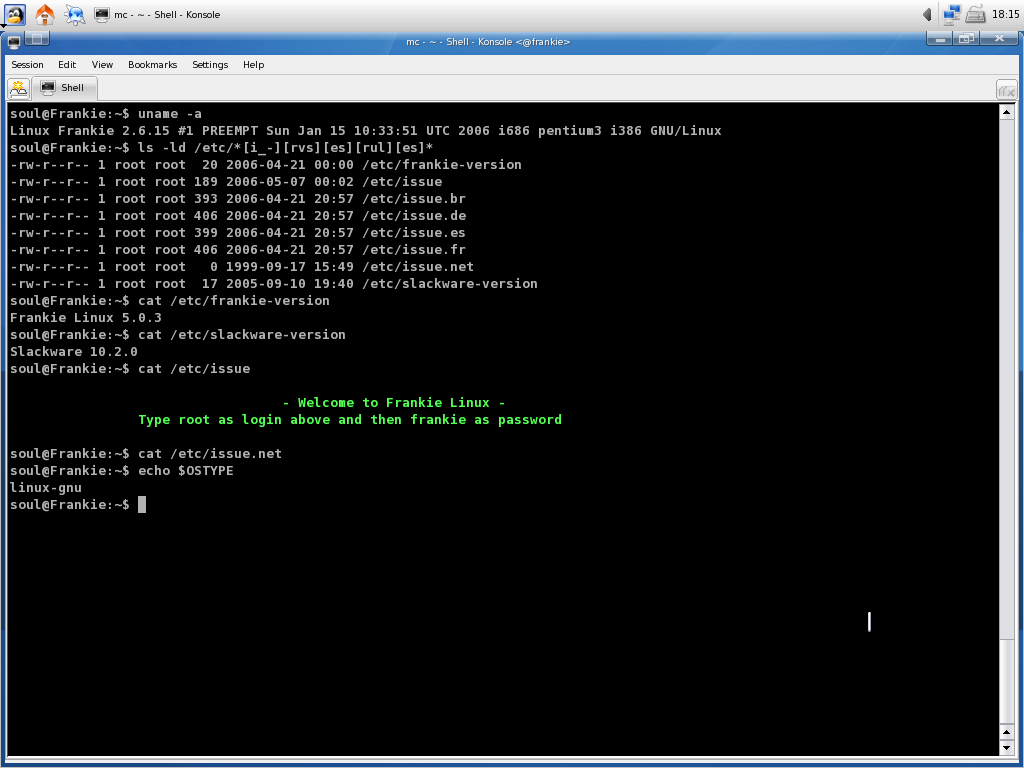This screenshot has width=1024, height=768.
Task: Click the 'Linux Frankie 2.6.15' kernel output line
Action: tap(366, 131)
